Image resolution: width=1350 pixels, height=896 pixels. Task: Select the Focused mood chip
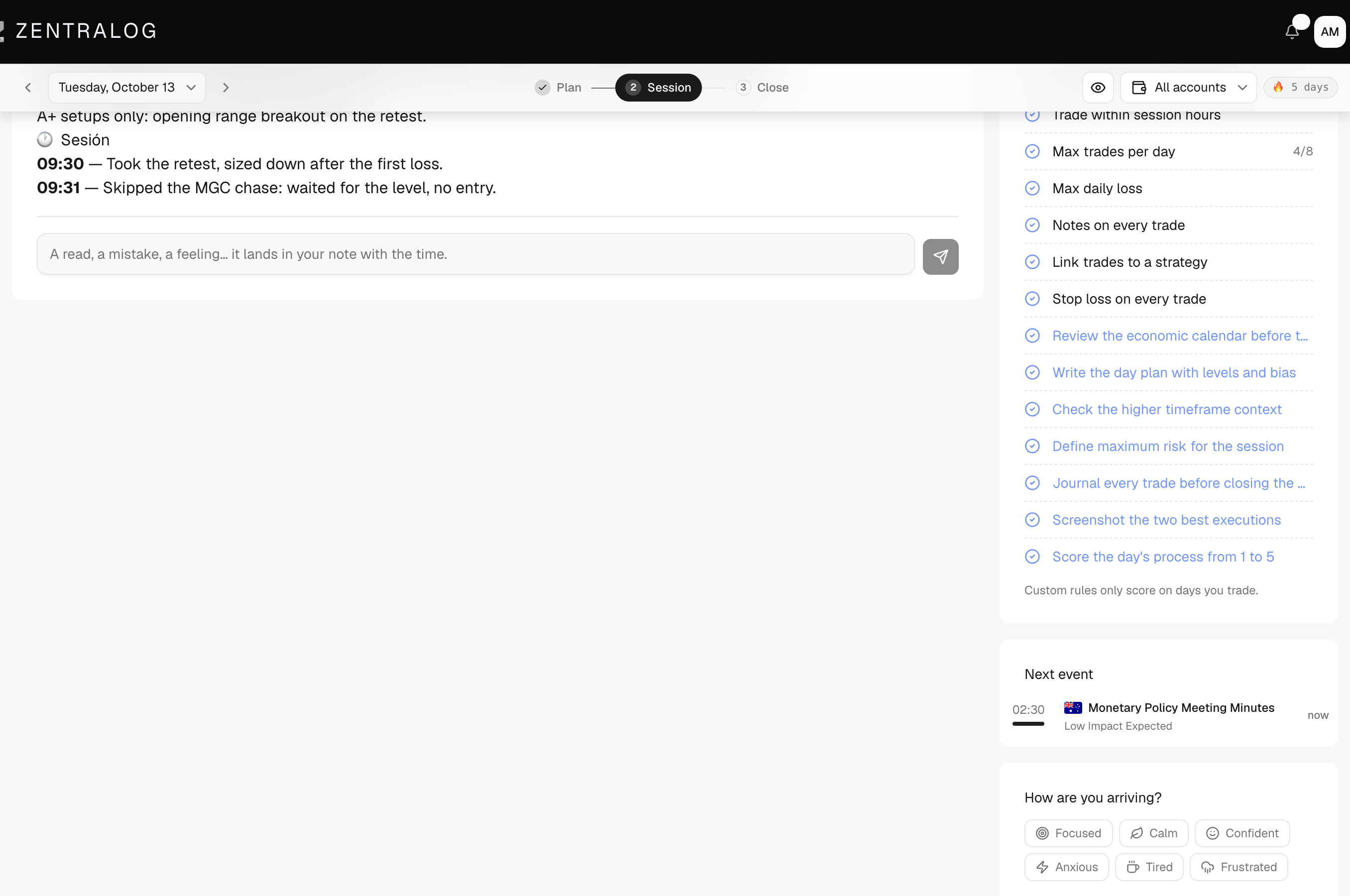[x=1068, y=833]
